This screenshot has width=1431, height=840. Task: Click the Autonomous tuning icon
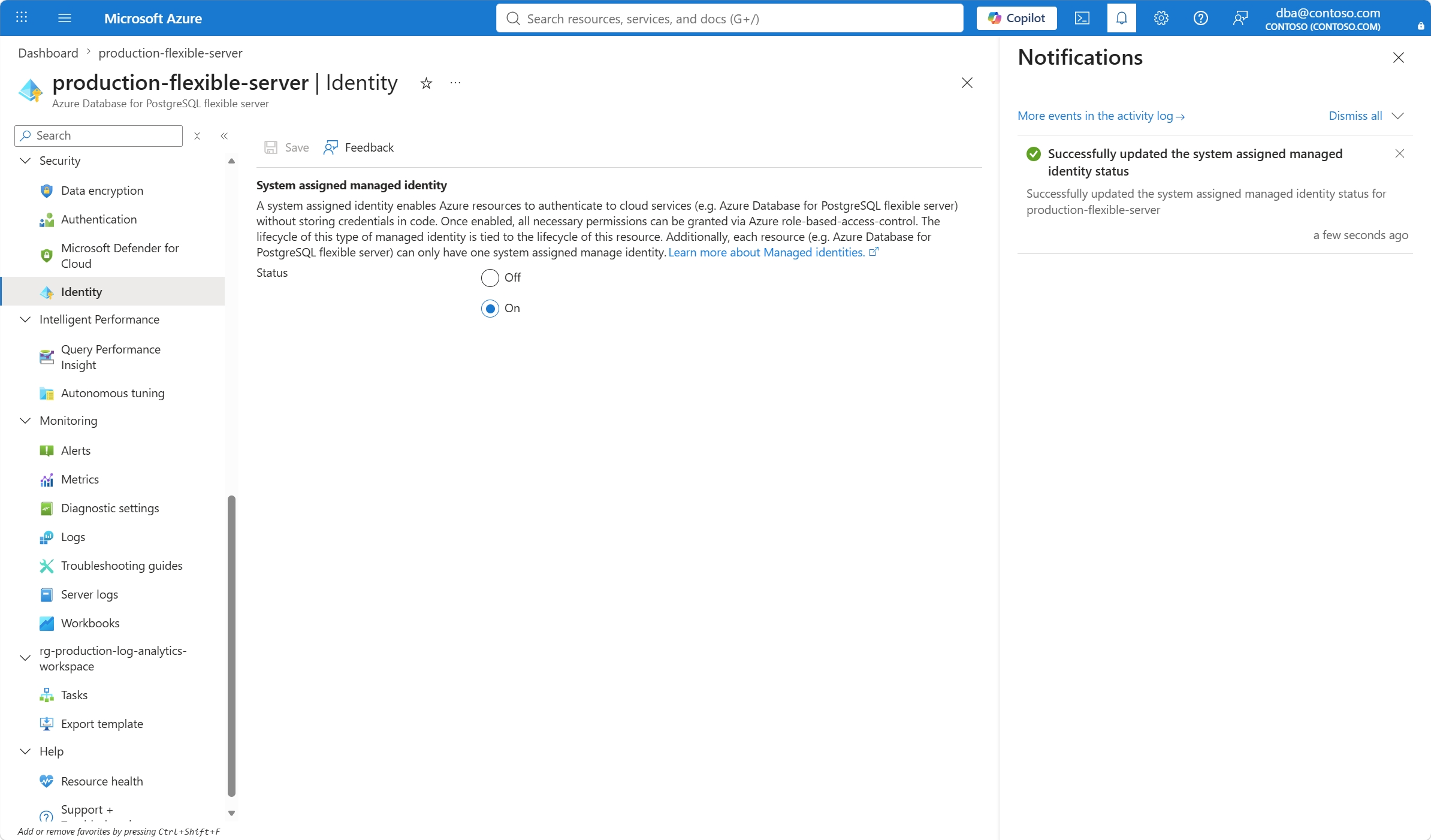coord(46,394)
